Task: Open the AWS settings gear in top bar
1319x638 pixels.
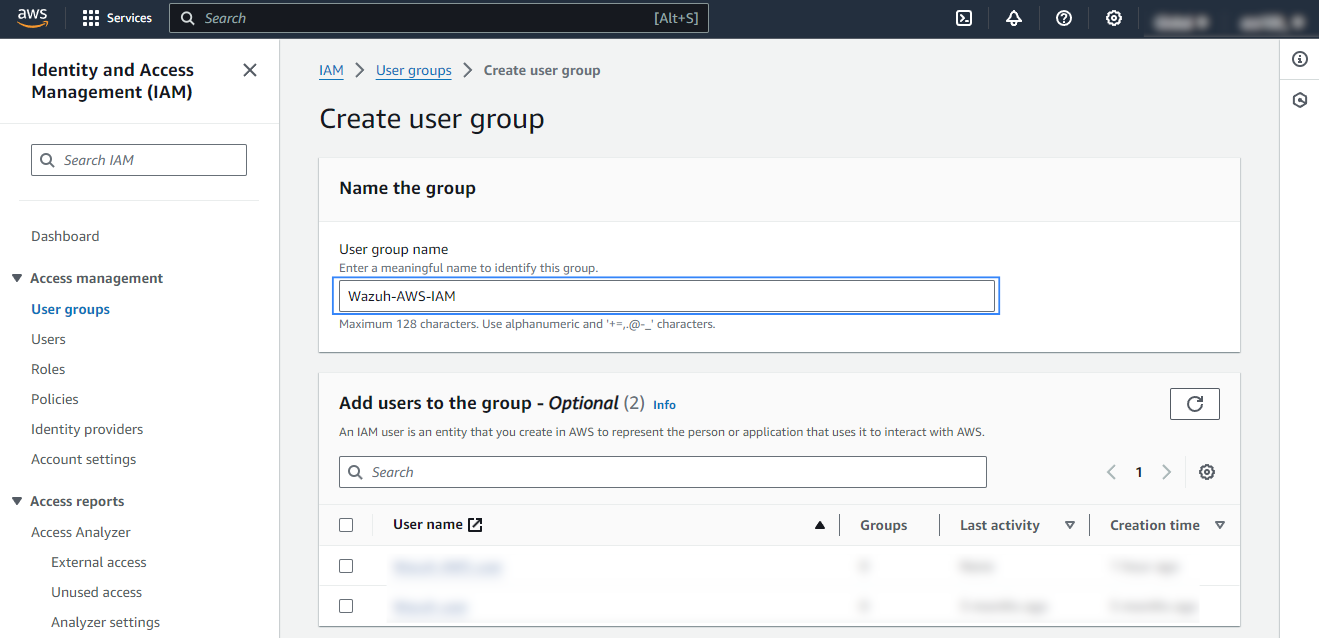Action: [1113, 17]
